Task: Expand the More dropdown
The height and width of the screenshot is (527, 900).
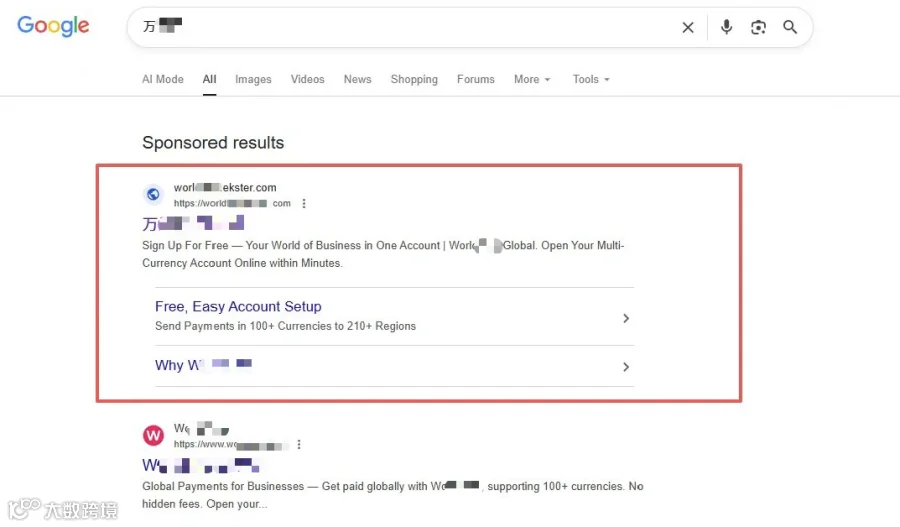Action: (532, 79)
